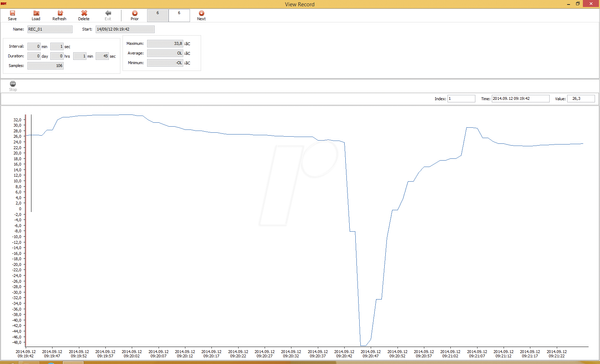
Task: Click the View Record window title
Action: (300, 4)
